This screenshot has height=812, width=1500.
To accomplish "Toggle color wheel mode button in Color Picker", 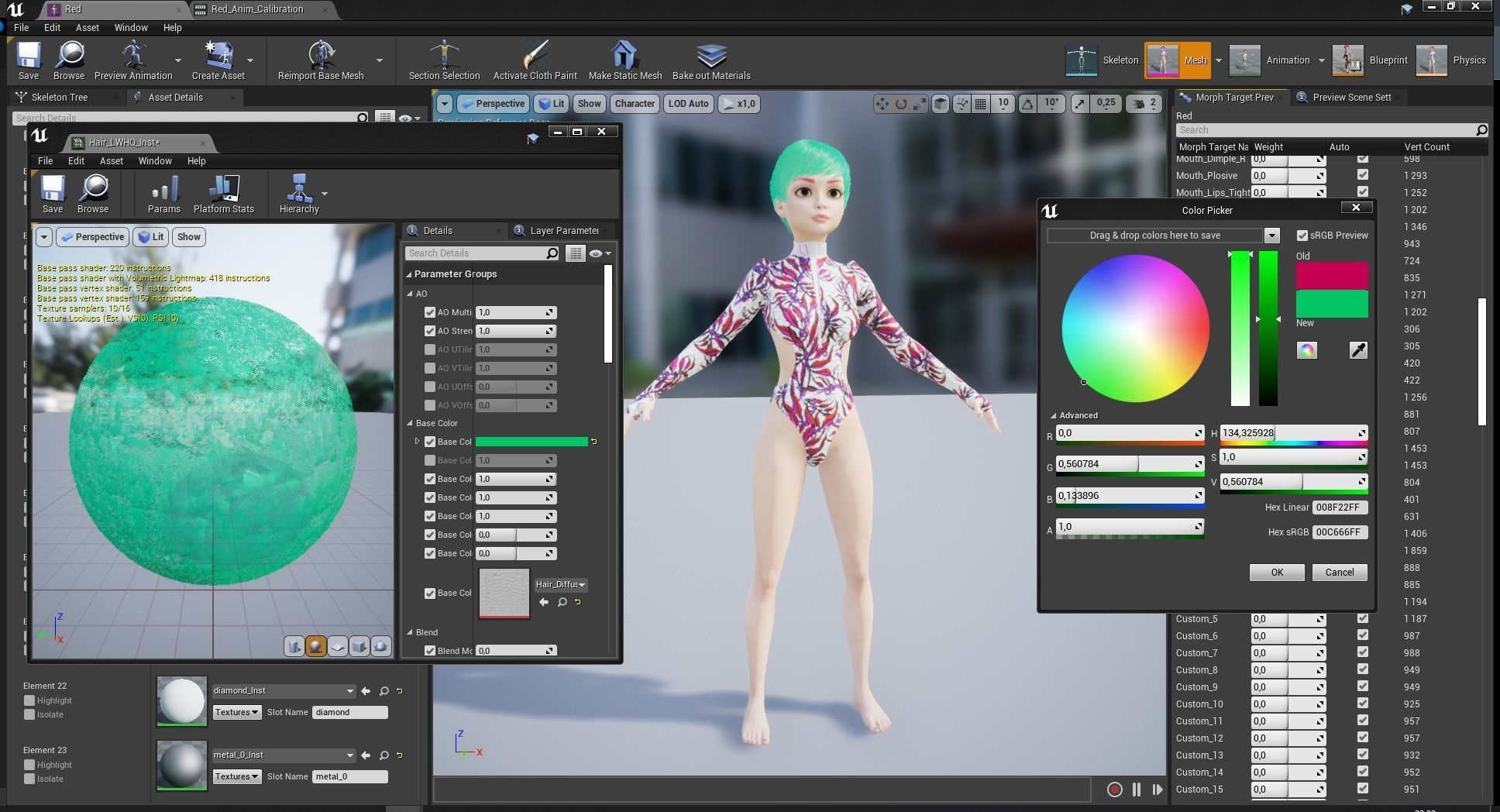I will (1306, 350).
